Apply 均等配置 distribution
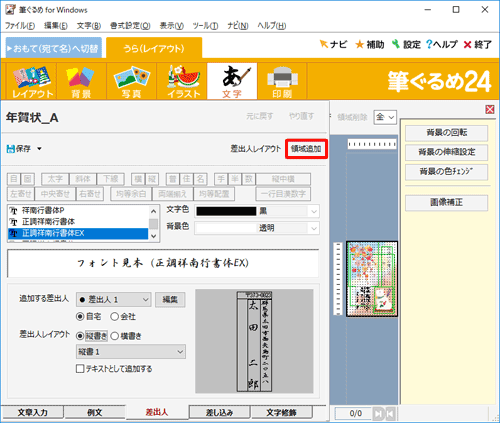500x423 pixels. (214, 194)
